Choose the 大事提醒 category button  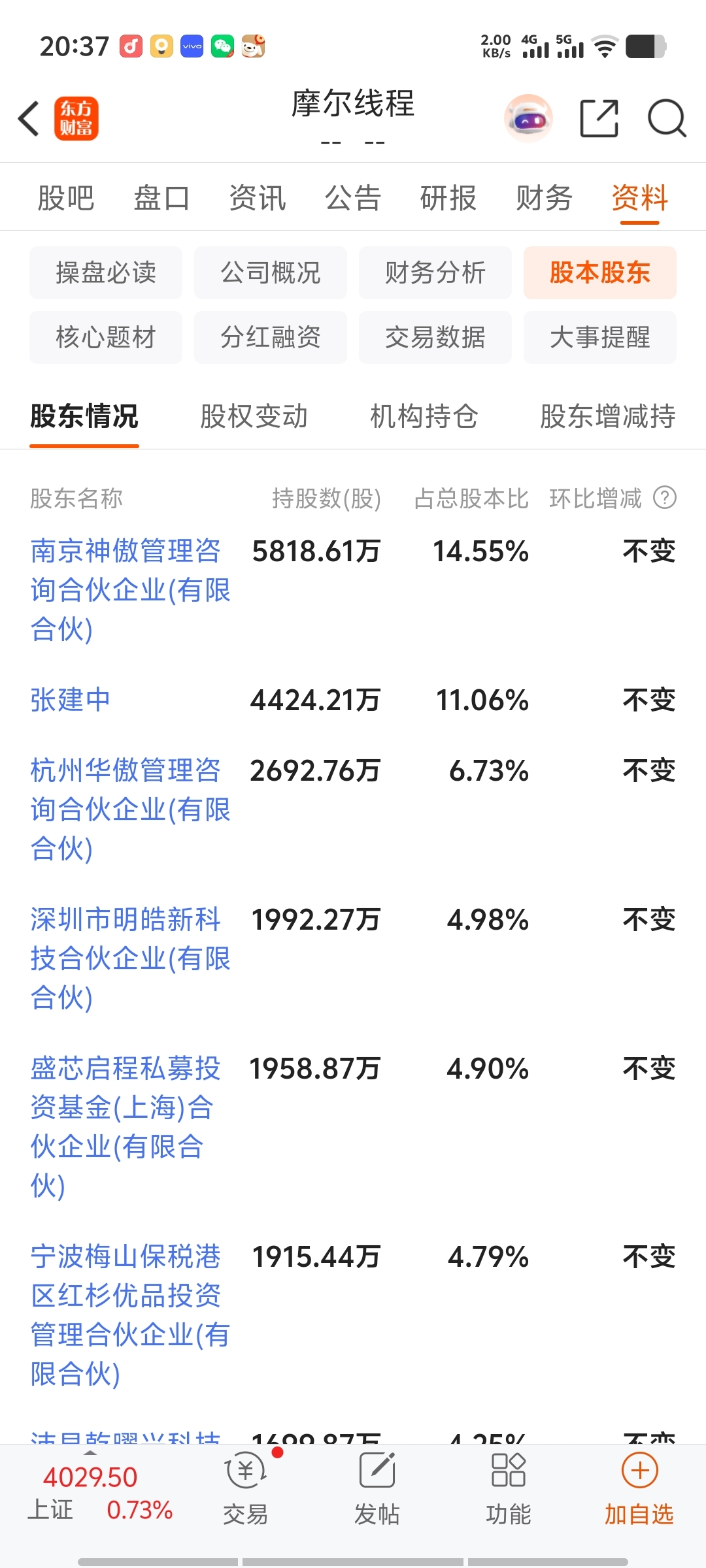point(600,337)
